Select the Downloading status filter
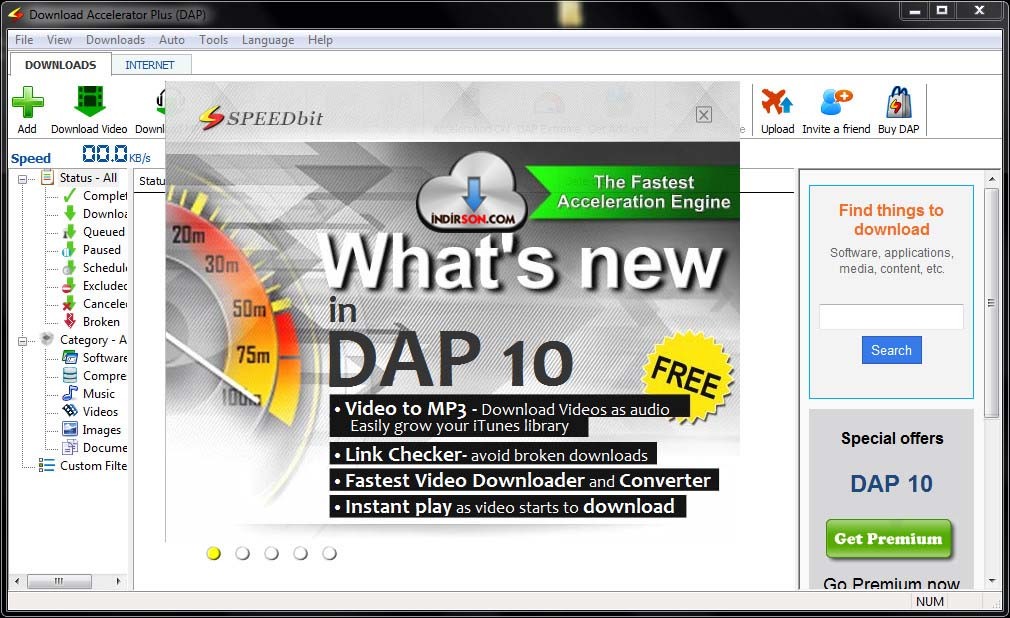1010x618 pixels. (x=95, y=214)
